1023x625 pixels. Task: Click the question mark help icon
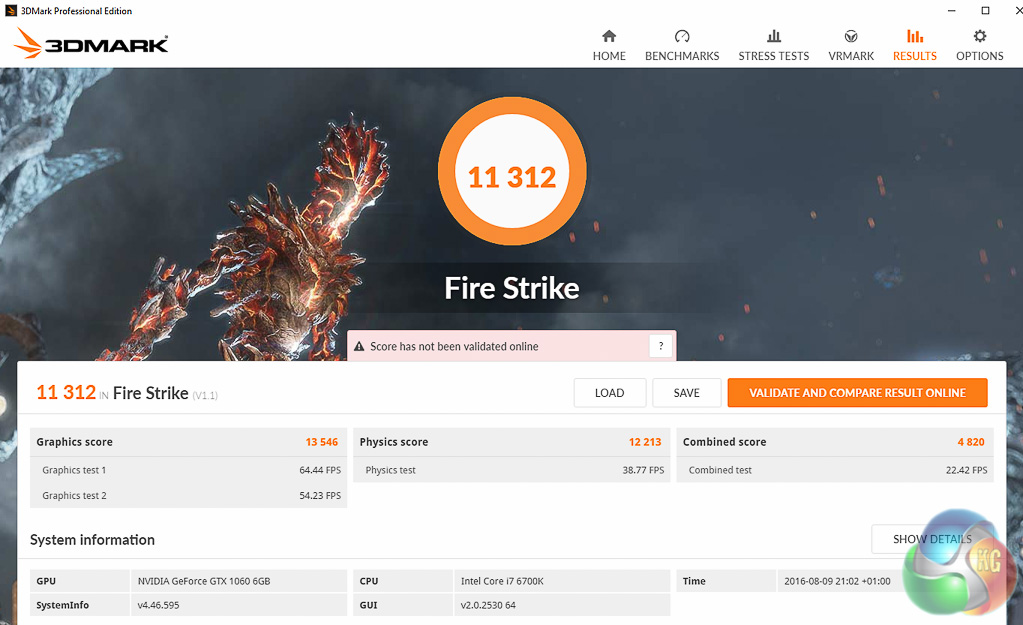coord(661,346)
